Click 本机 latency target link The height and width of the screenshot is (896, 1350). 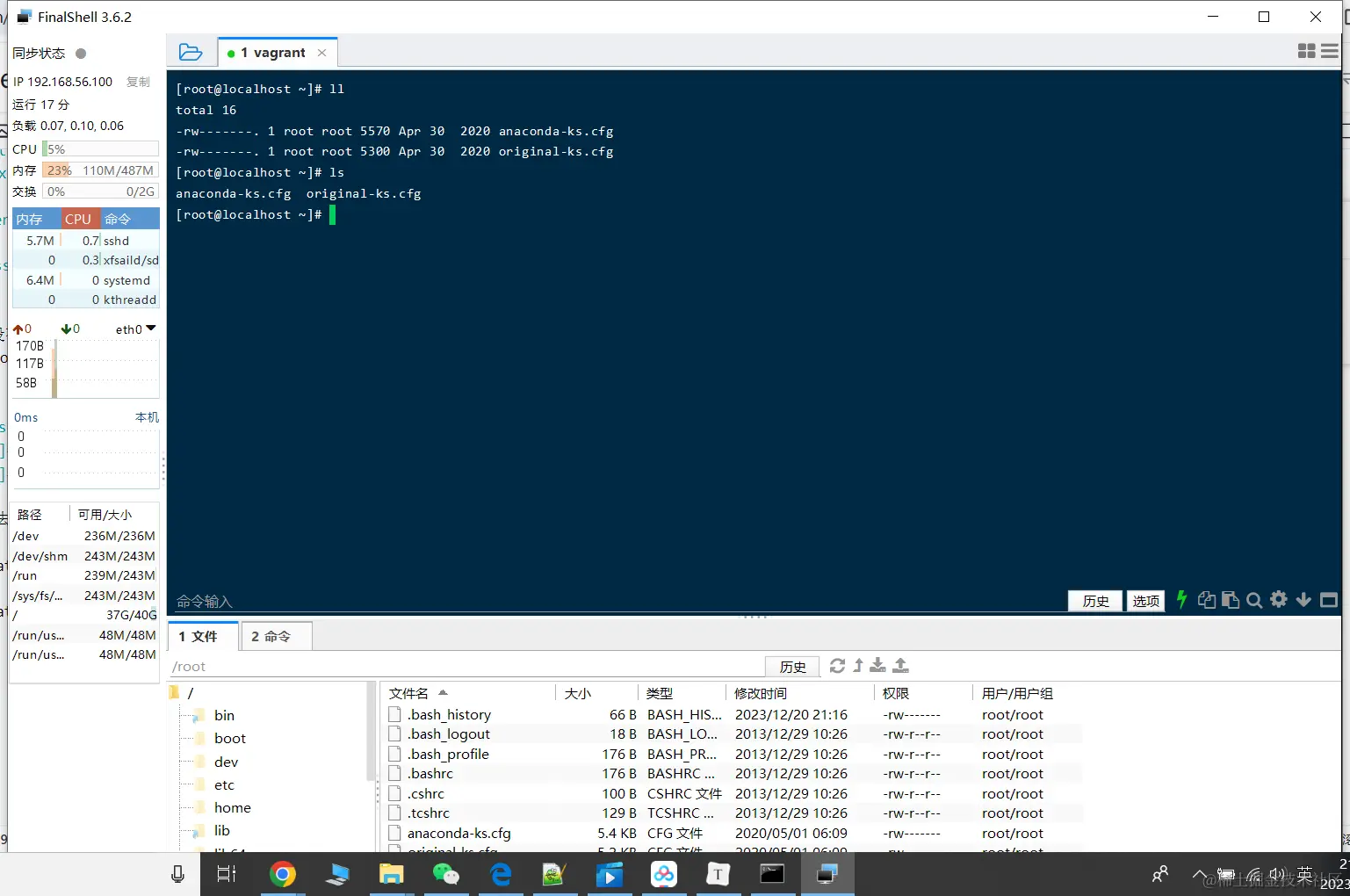(x=147, y=417)
